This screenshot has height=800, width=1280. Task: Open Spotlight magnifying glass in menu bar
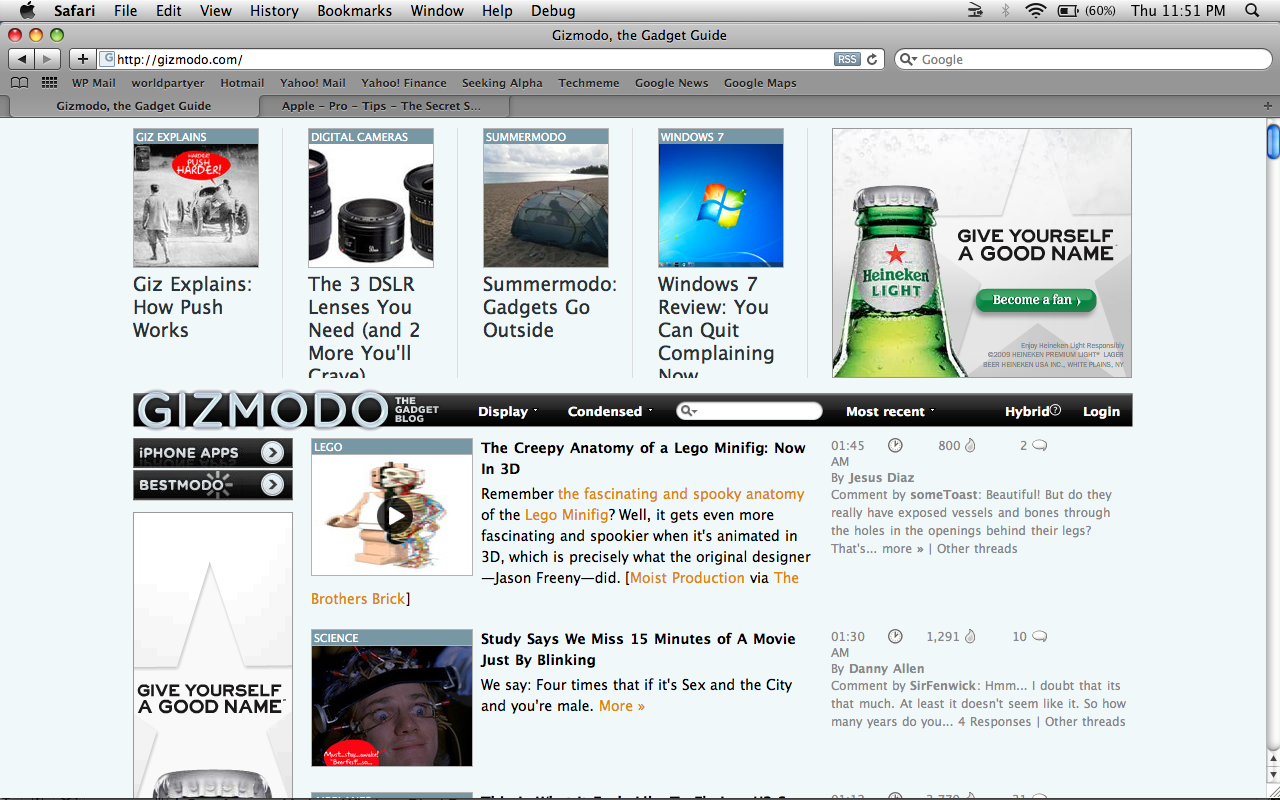[x=1252, y=11]
